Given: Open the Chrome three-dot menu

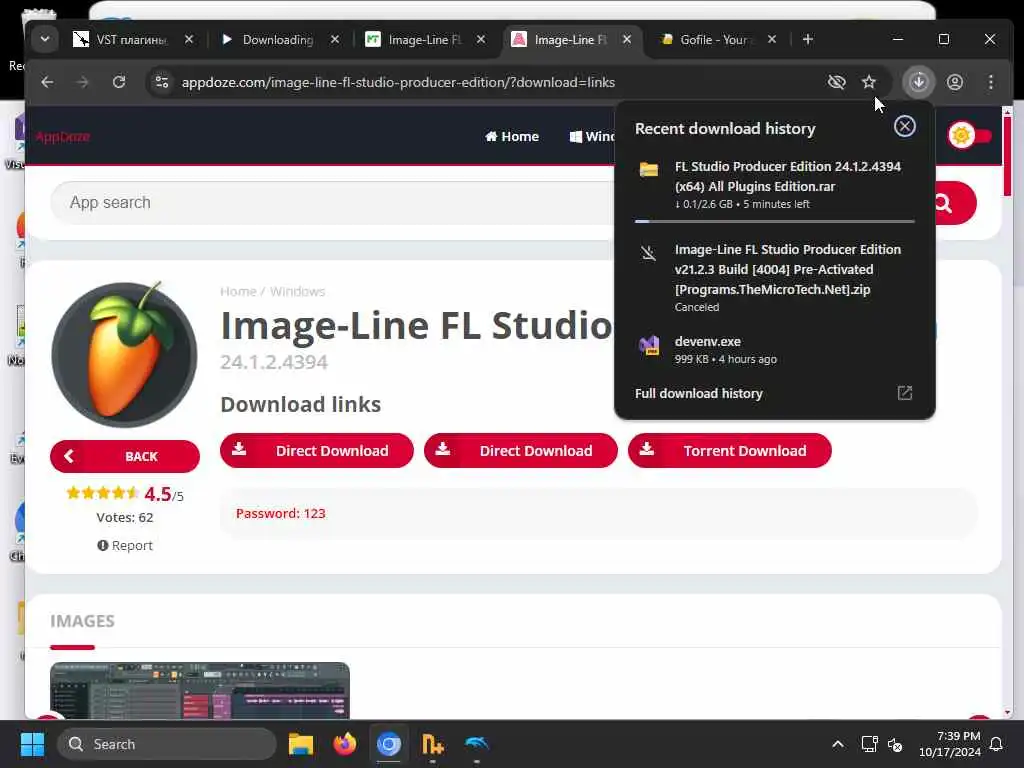Looking at the screenshot, I should click(991, 82).
